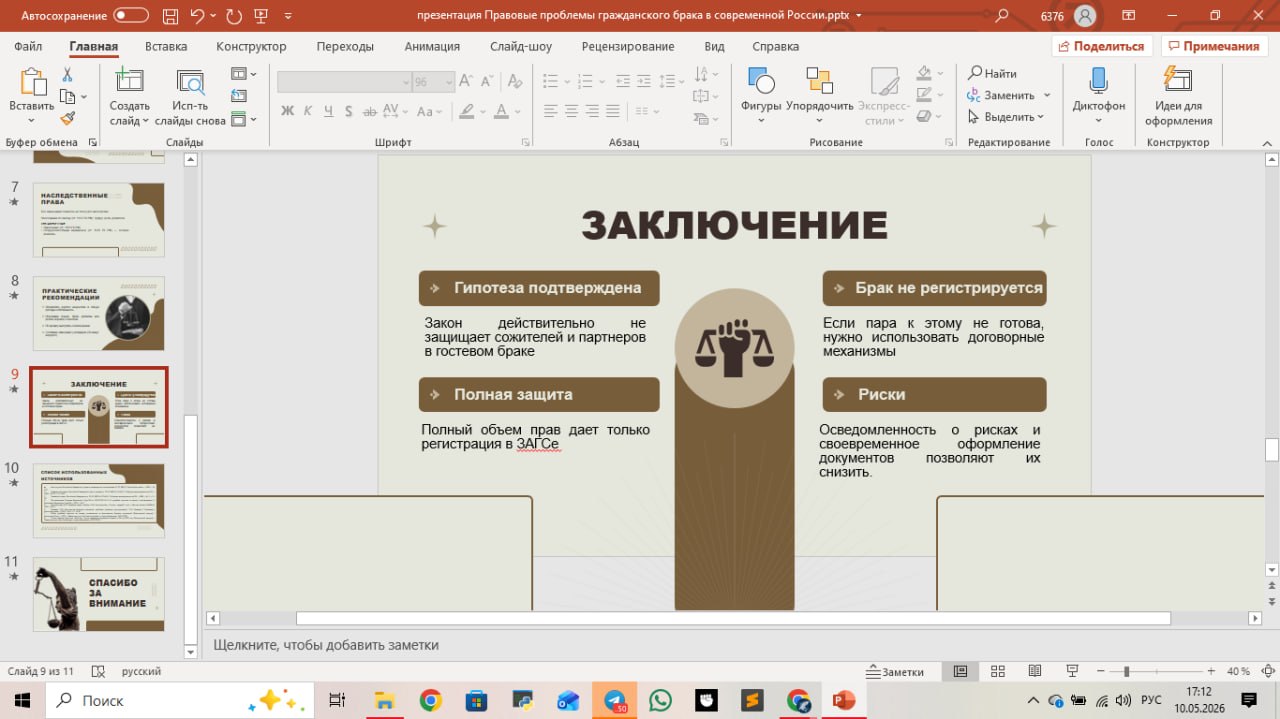Toggle bold Ж formatting

point(287,111)
